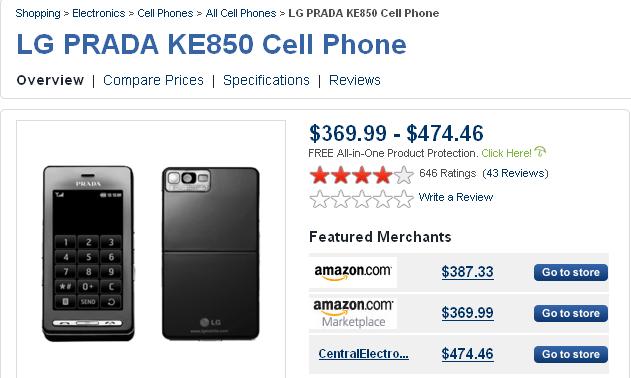
Task: Rate one star in Write a Review
Action: (320, 198)
